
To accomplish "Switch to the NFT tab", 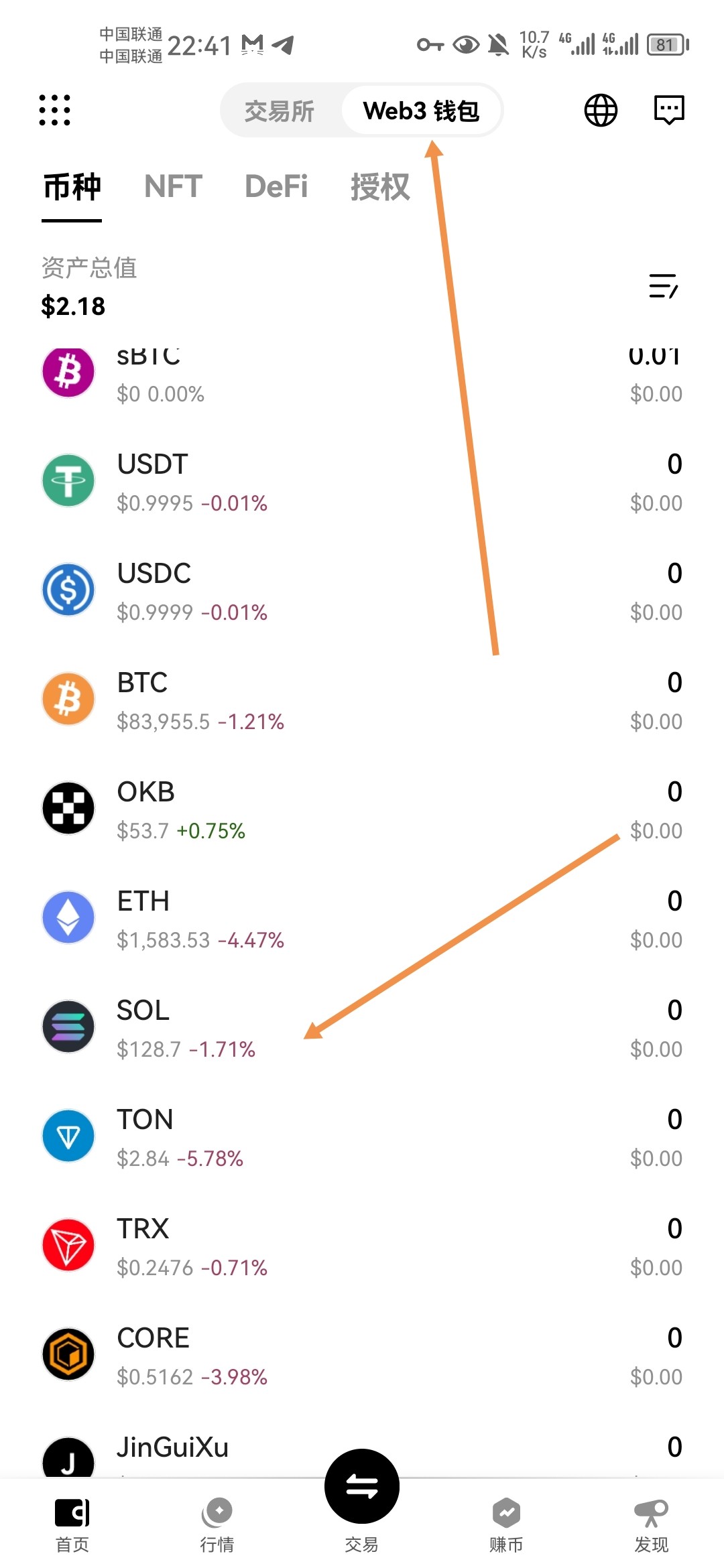I will (173, 186).
